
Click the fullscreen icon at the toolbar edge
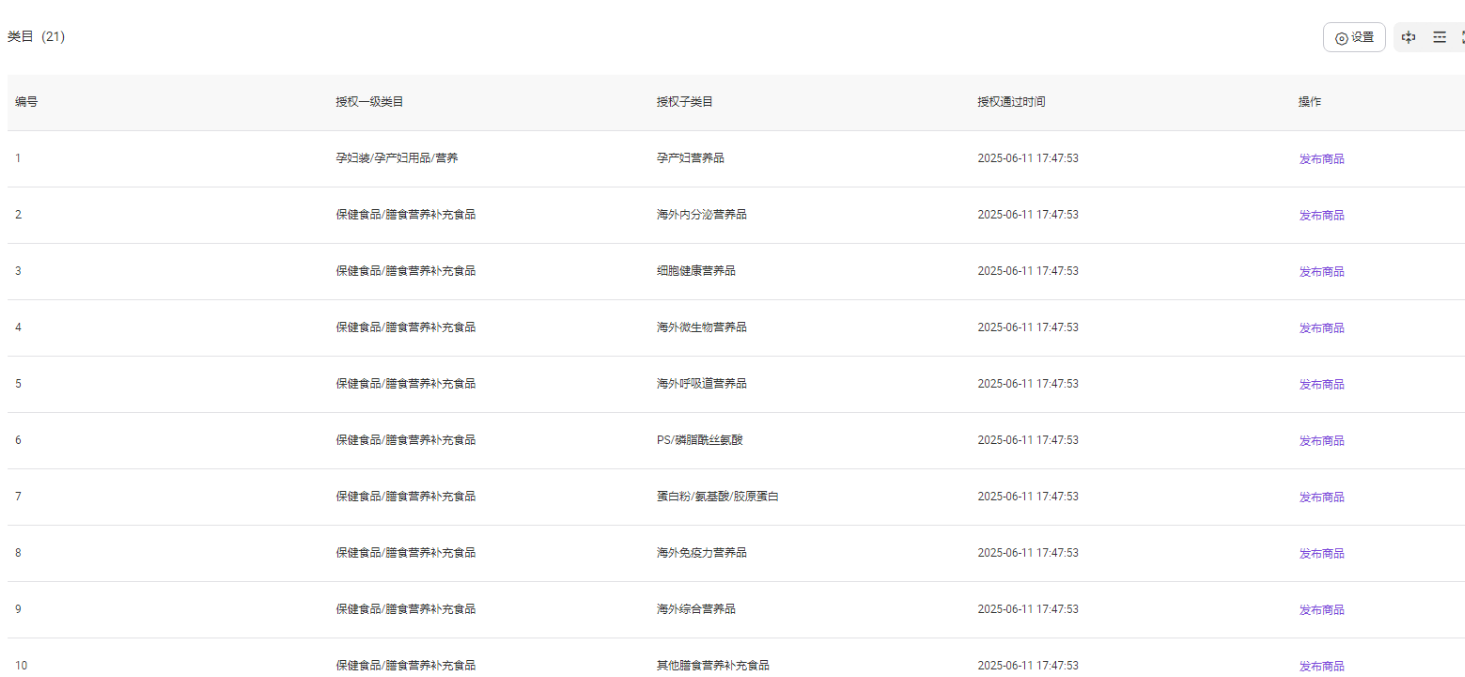click(1461, 37)
